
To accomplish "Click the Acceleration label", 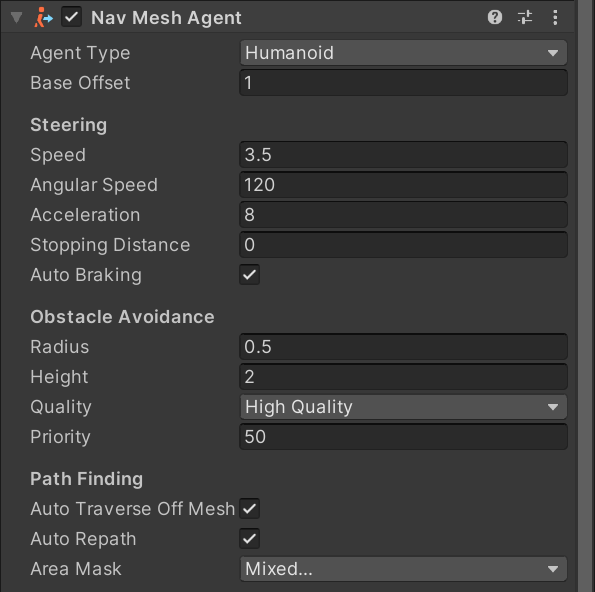I will pyautogui.click(x=85, y=215).
